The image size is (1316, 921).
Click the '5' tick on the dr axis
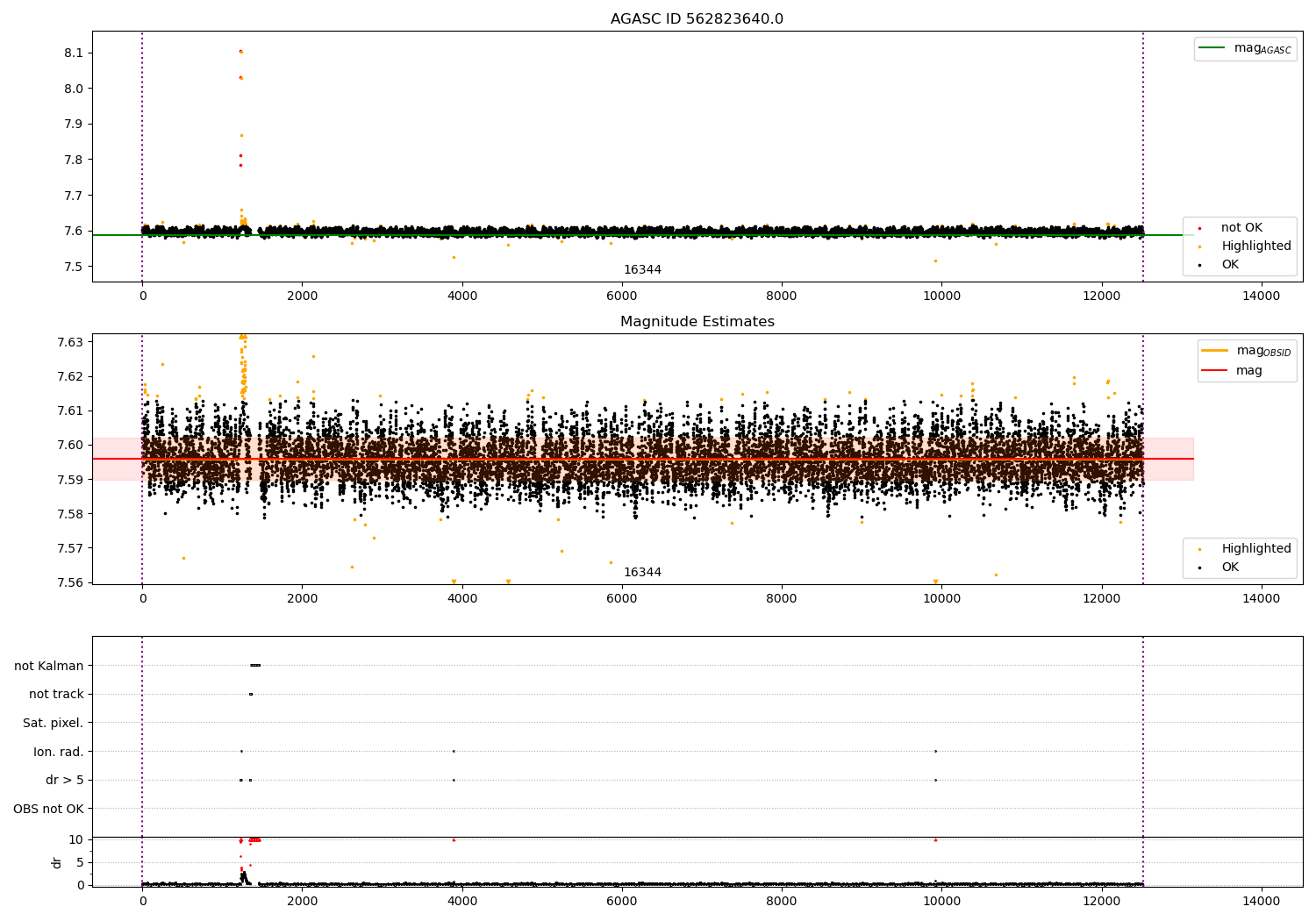[81, 862]
